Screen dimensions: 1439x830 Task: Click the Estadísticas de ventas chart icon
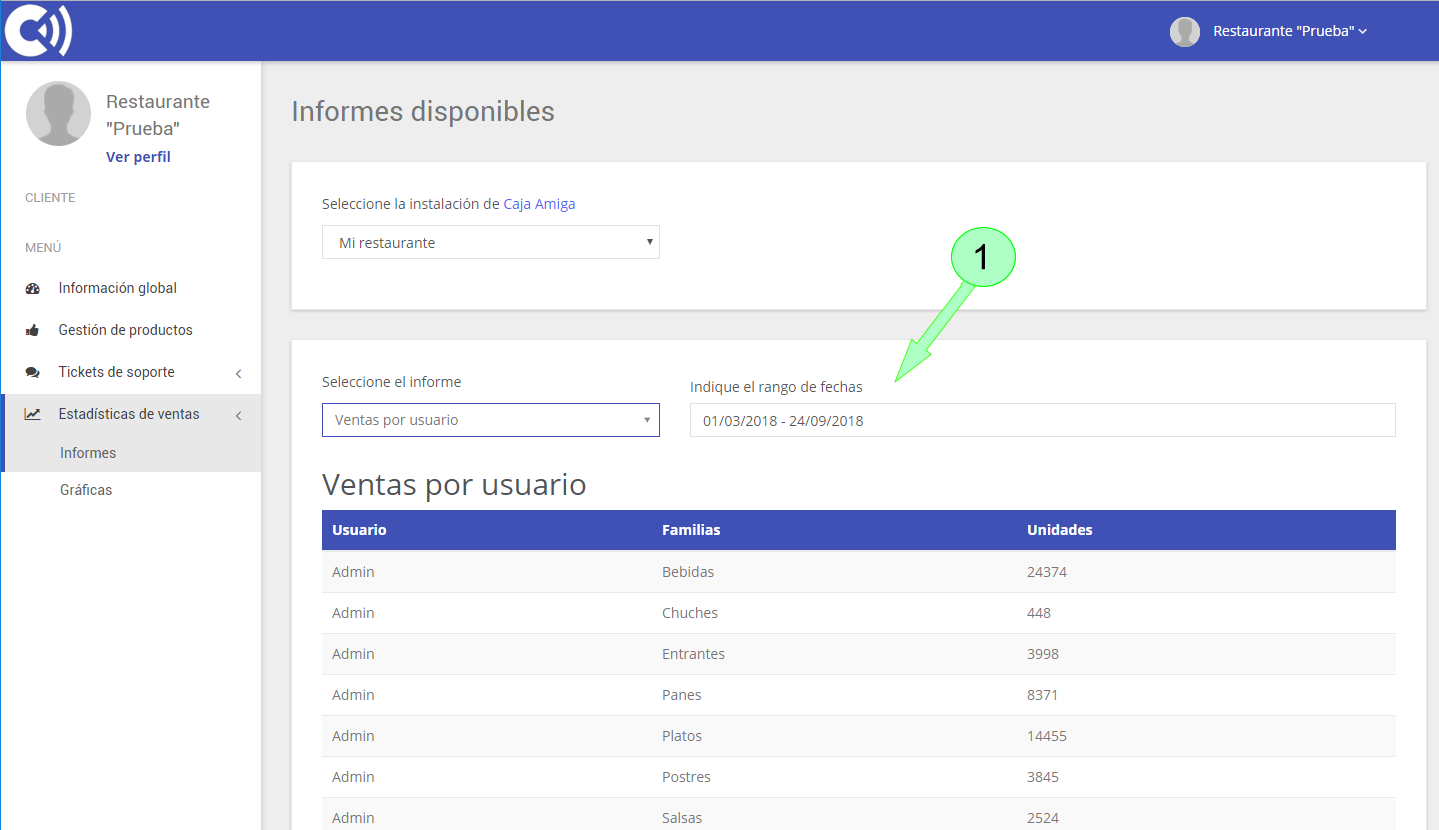33,413
